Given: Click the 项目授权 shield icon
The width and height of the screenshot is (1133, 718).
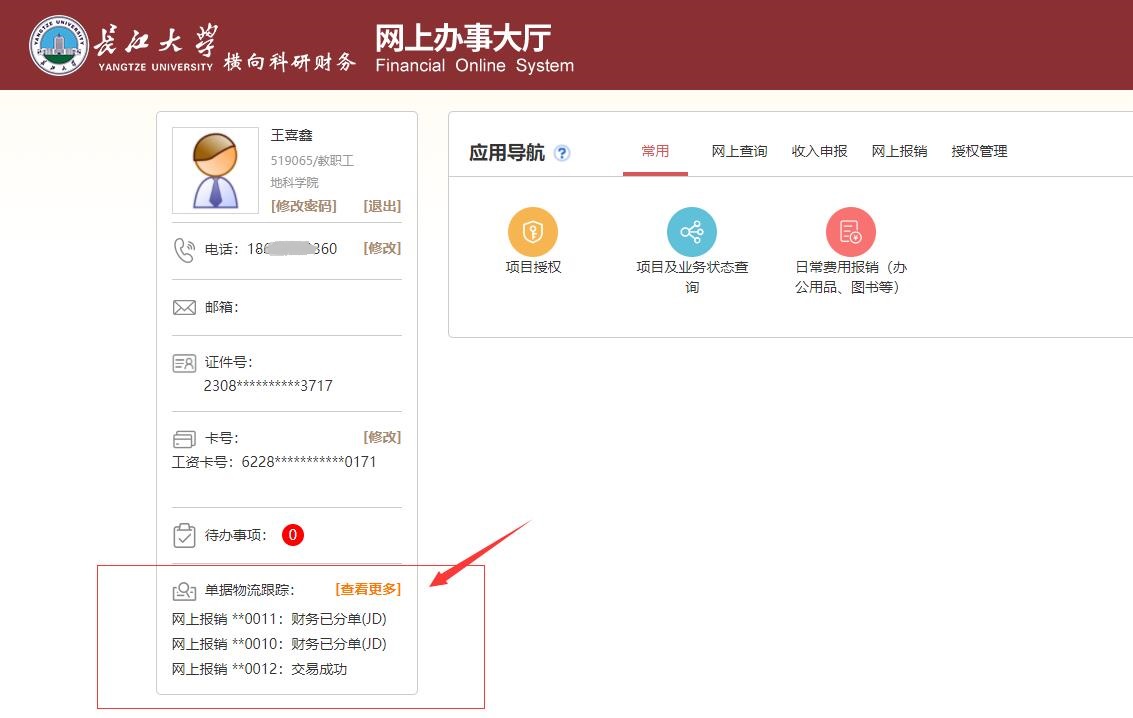Looking at the screenshot, I should [x=533, y=232].
